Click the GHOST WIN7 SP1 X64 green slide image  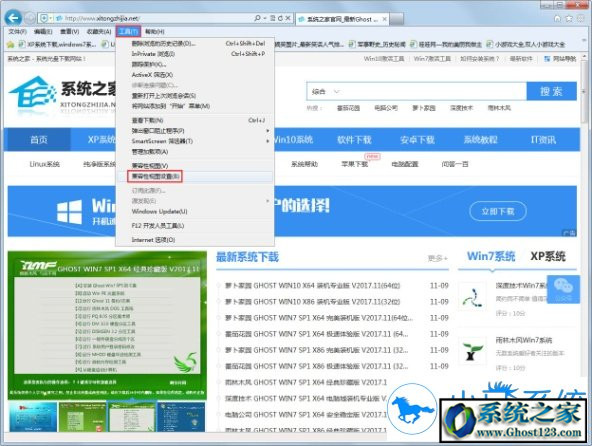coord(107,325)
